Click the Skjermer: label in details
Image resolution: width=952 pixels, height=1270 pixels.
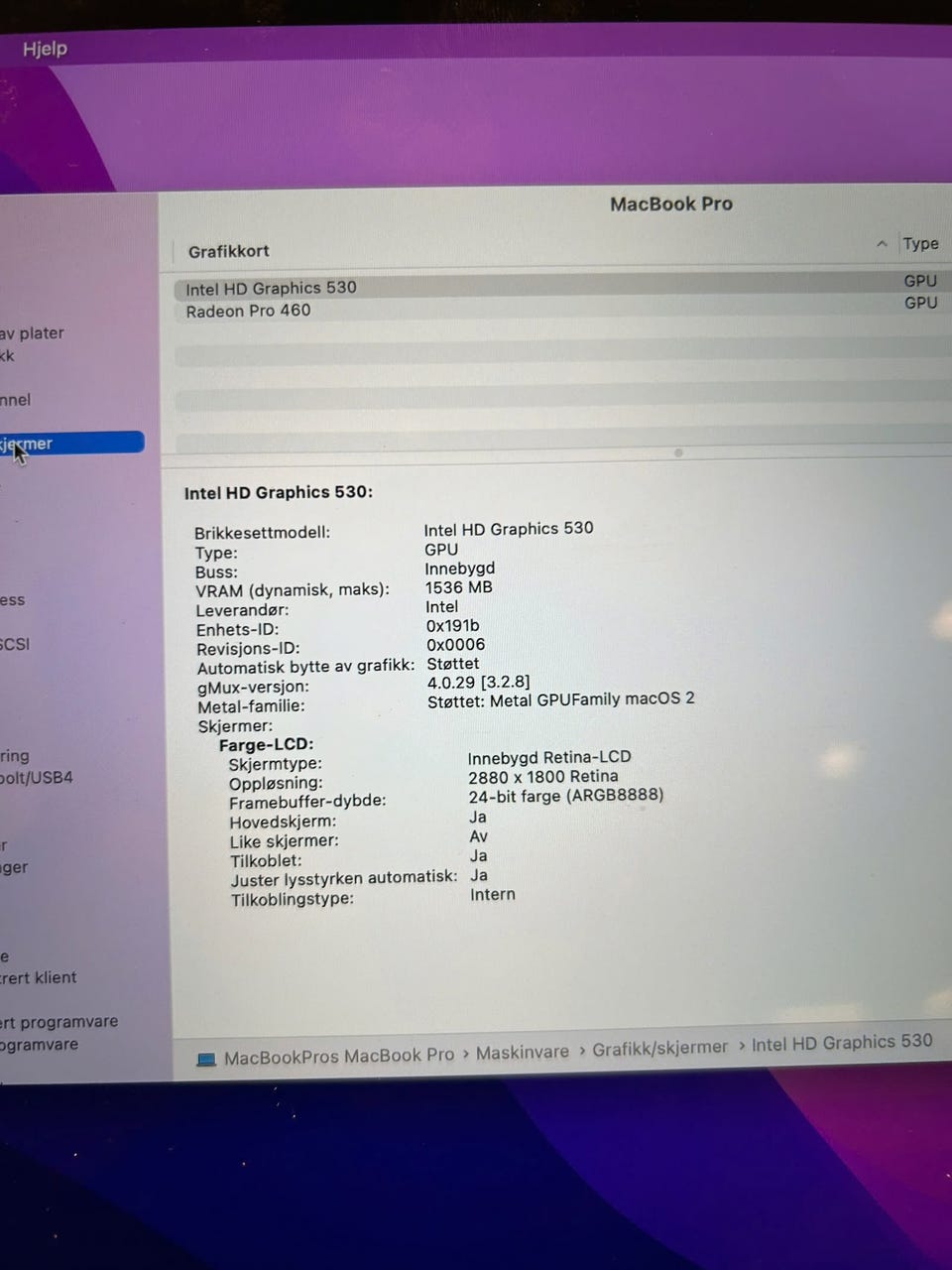pyautogui.click(x=235, y=726)
